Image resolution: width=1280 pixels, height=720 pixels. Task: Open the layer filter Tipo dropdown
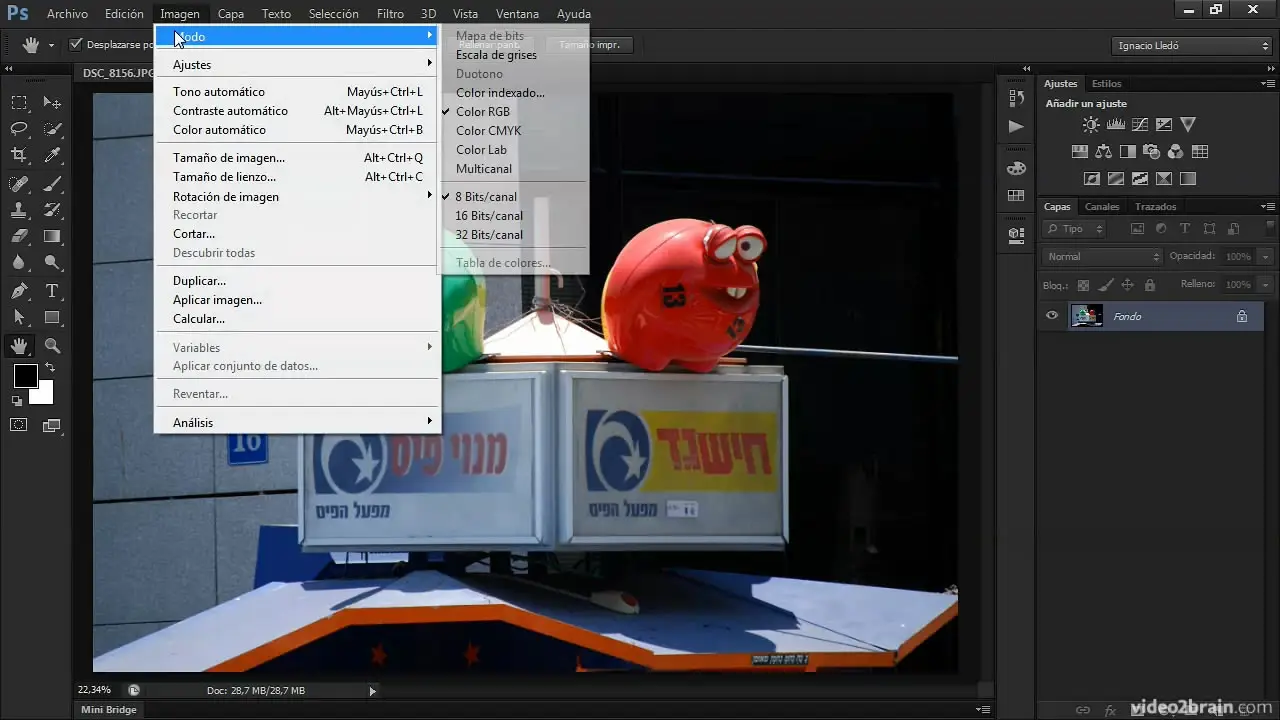click(x=1075, y=229)
